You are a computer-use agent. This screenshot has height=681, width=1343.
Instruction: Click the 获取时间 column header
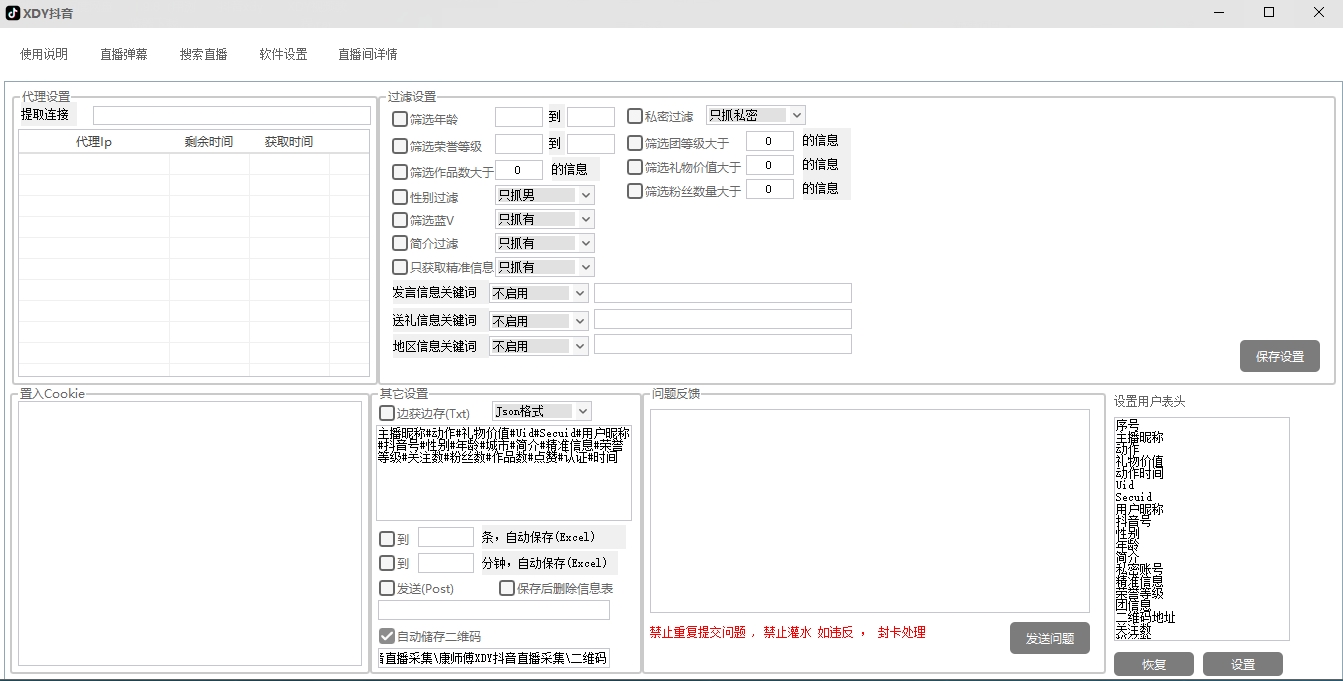[289, 142]
